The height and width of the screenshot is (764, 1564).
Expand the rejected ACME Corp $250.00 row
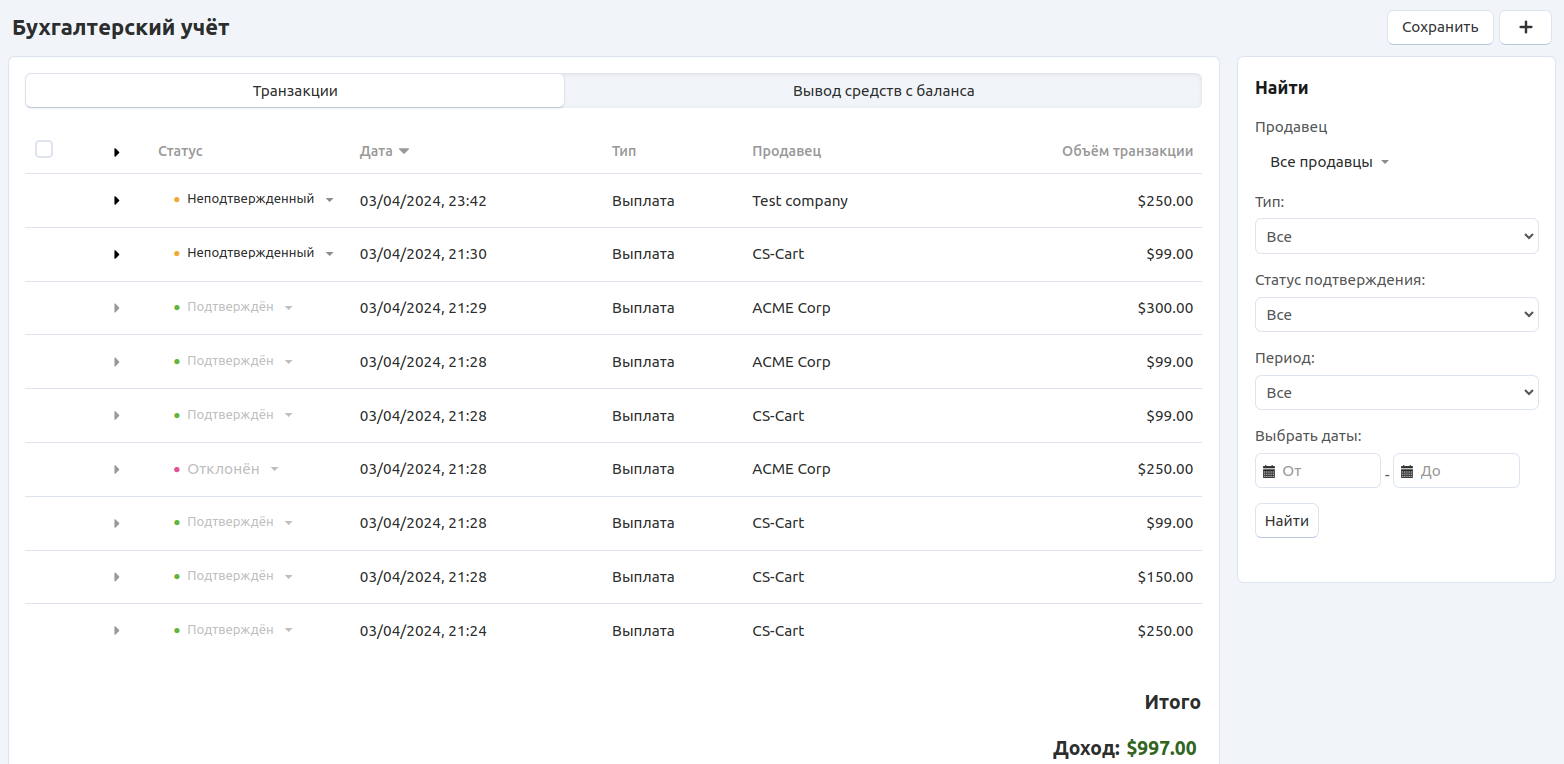pos(117,470)
